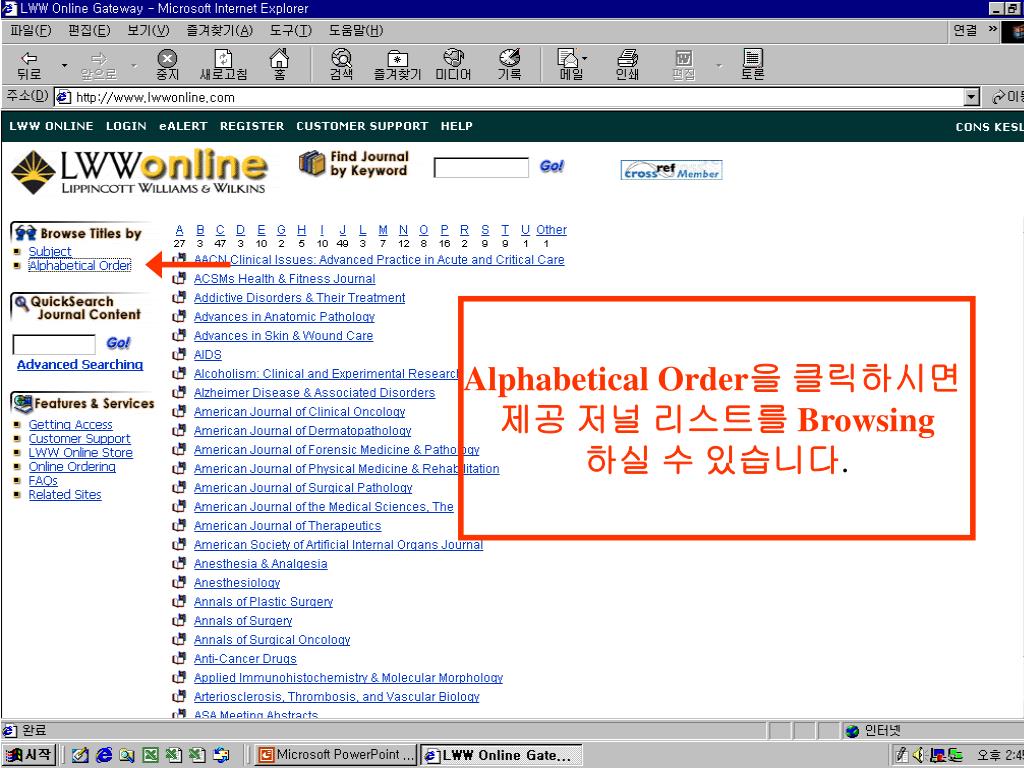This screenshot has height=768, width=1024.
Task: Click the FAQs link
Action: pos(43,481)
